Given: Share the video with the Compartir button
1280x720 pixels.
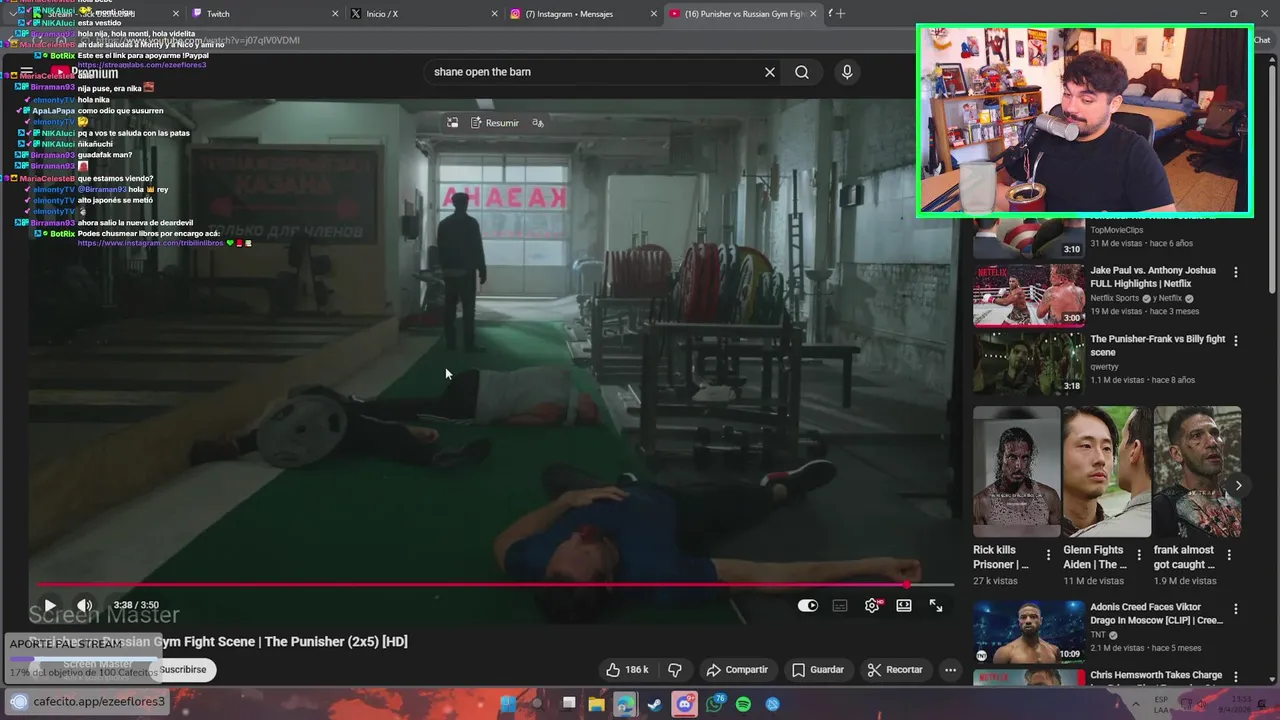Looking at the screenshot, I should [x=737, y=670].
